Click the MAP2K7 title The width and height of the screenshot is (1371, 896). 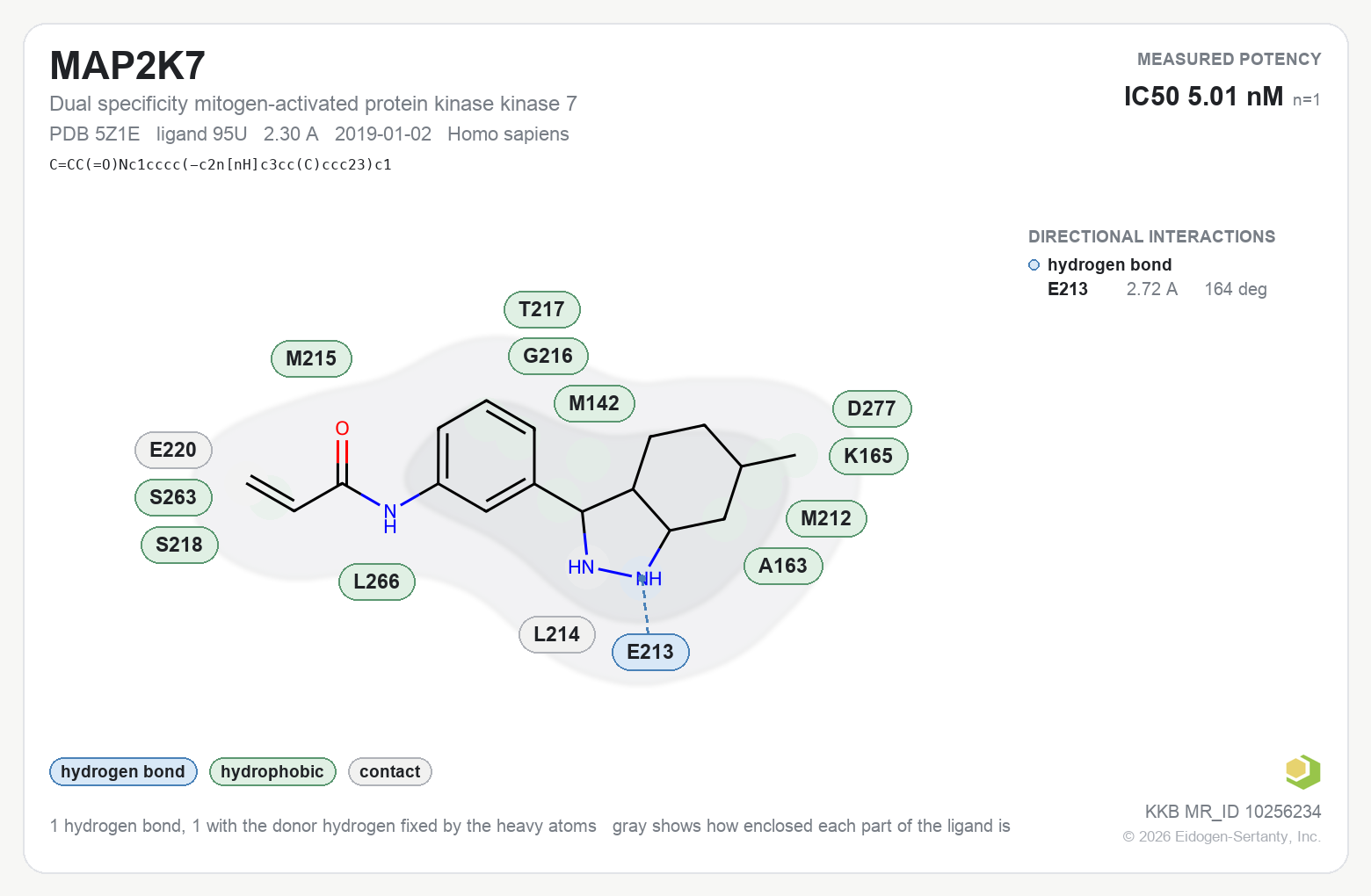[127, 66]
